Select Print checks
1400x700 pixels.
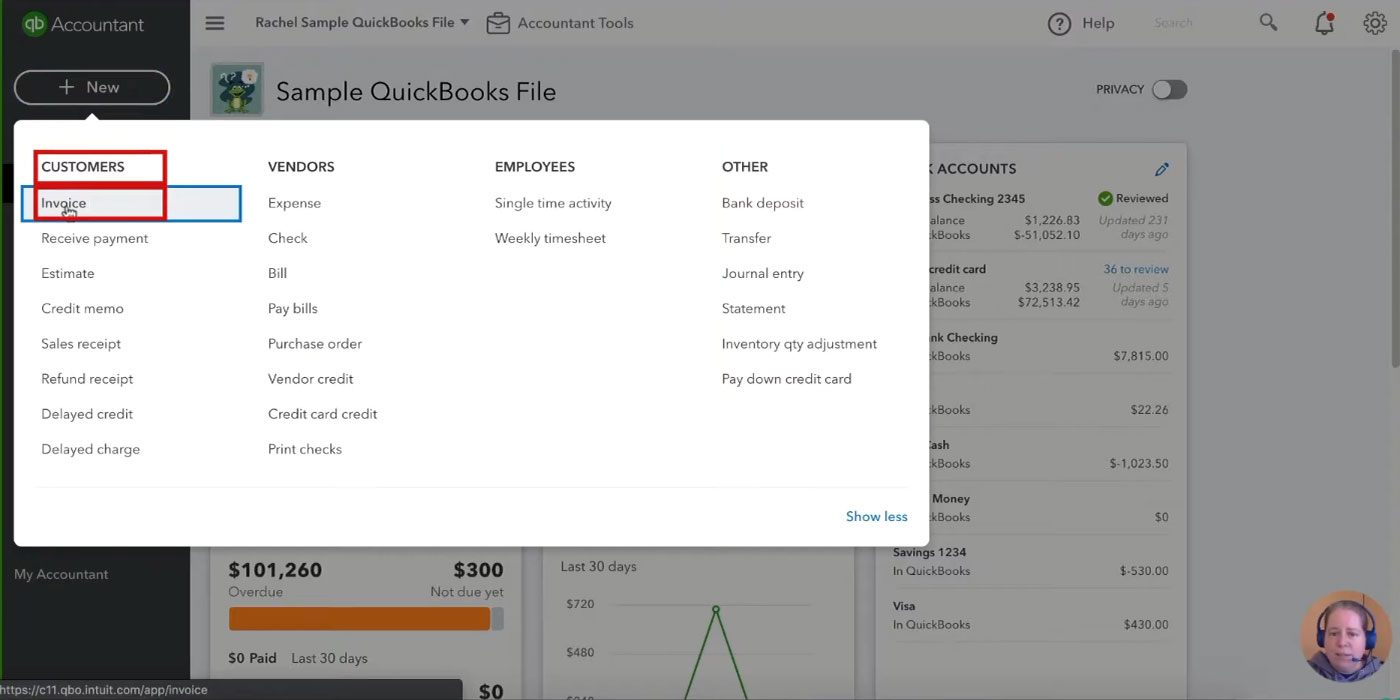click(305, 449)
